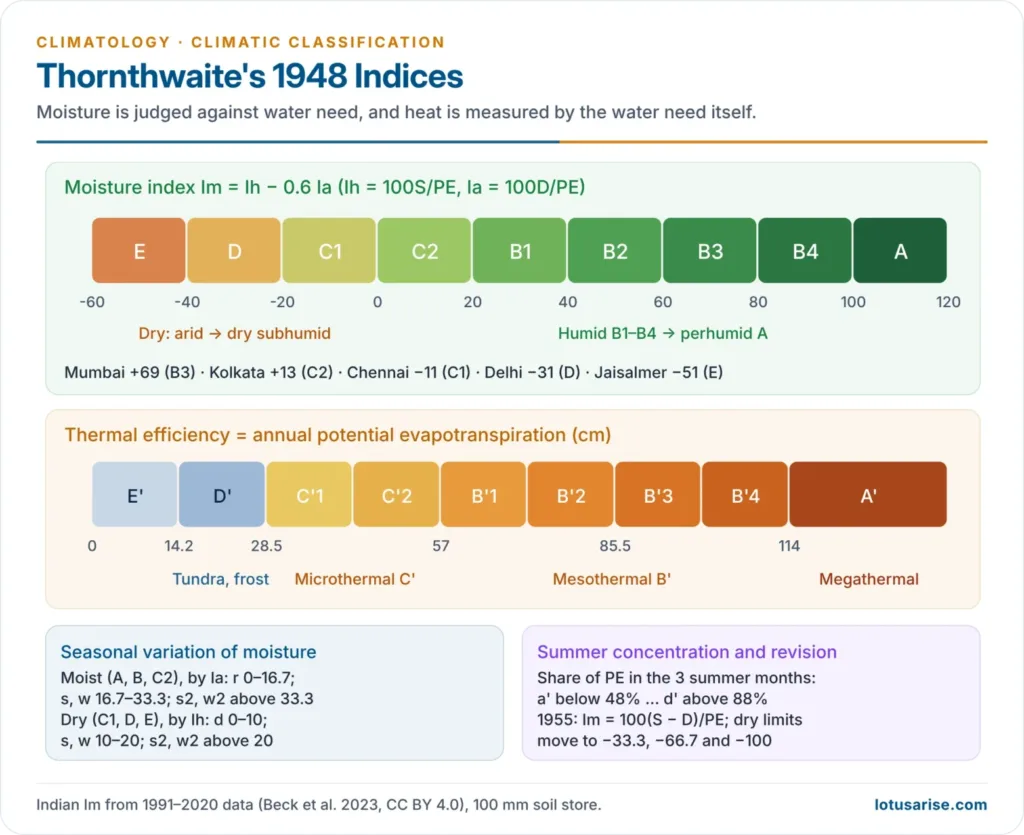This screenshot has height=835, width=1024.
Task: Click the orange E moisture block
Action: pyautogui.click(x=138, y=251)
